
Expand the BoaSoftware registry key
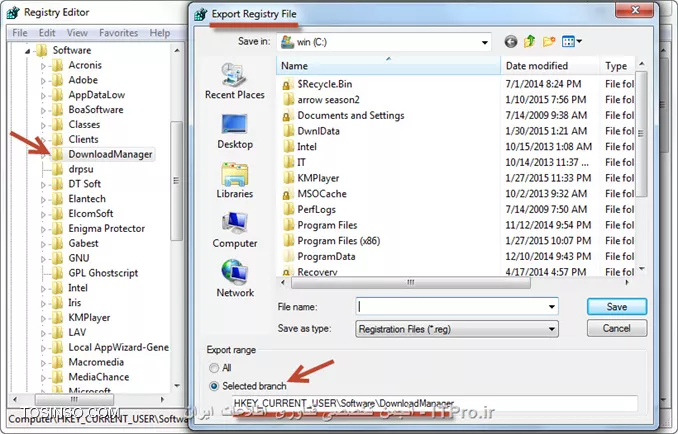43,110
